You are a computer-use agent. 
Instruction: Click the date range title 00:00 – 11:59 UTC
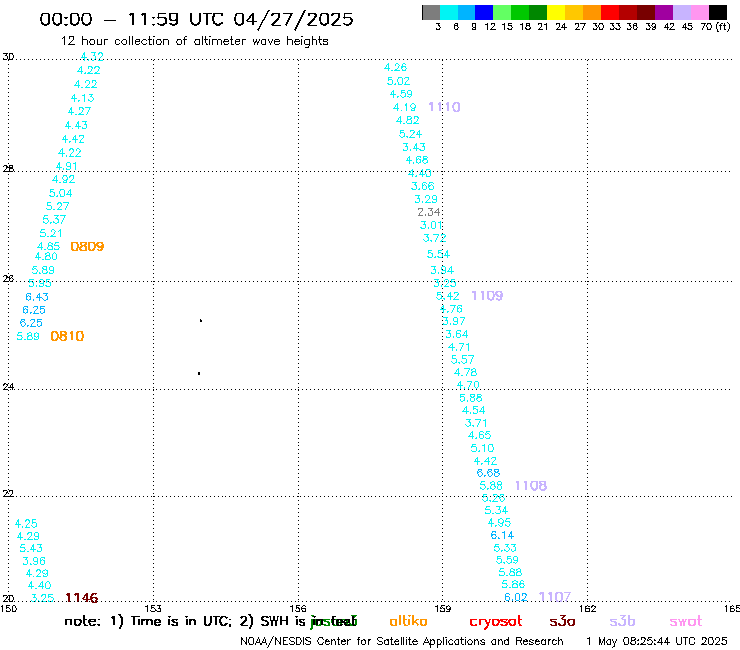point(196,19)
